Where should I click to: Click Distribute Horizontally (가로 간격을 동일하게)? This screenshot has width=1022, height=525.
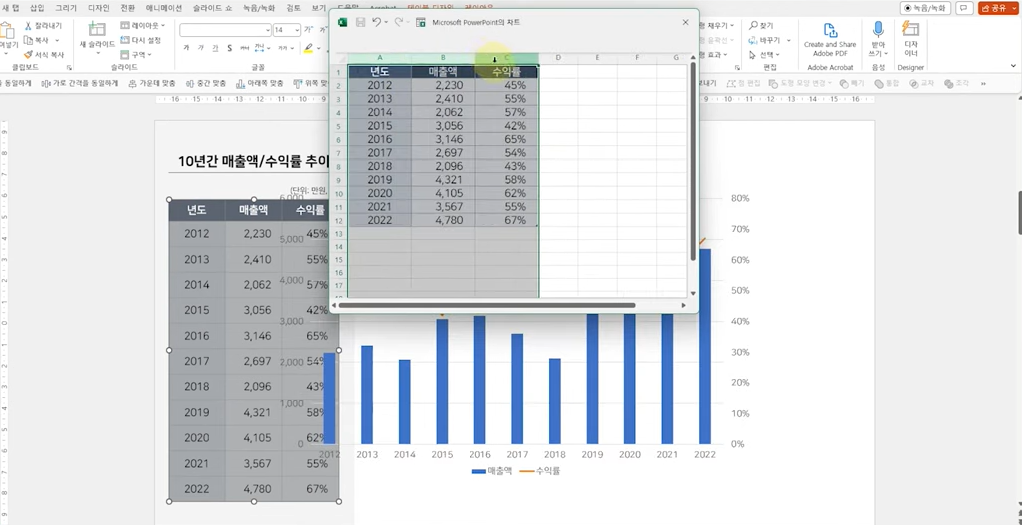tap(78, 83)
